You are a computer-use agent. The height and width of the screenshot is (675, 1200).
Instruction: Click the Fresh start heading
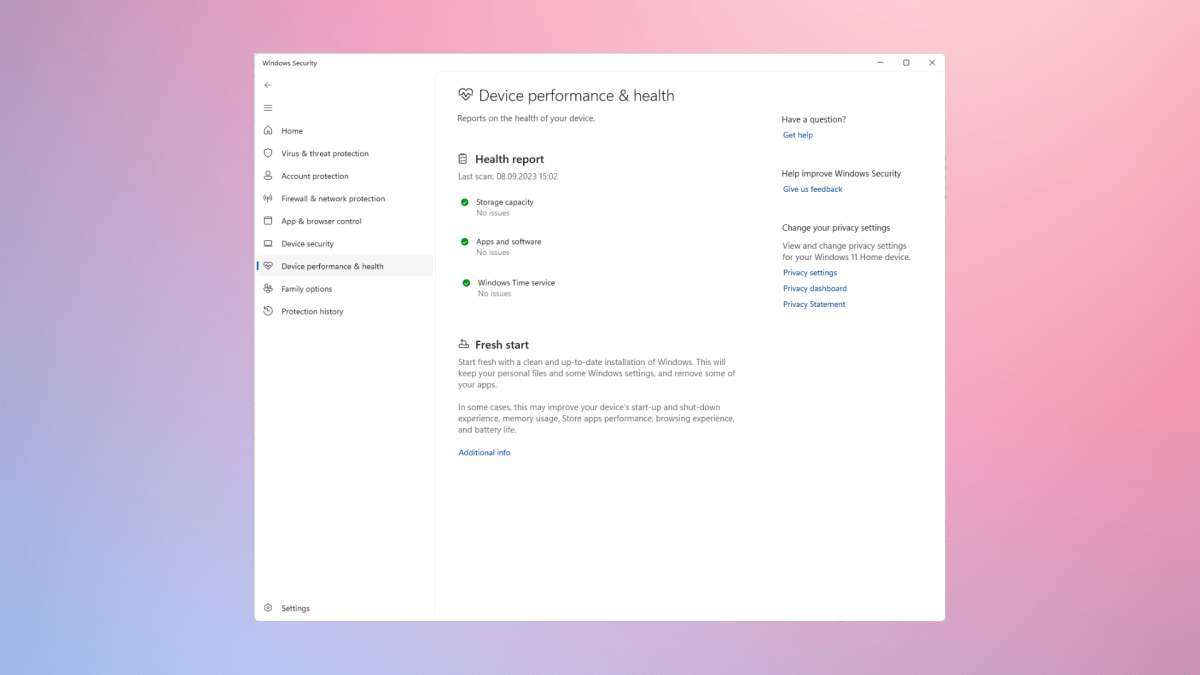tap(502, 344)
